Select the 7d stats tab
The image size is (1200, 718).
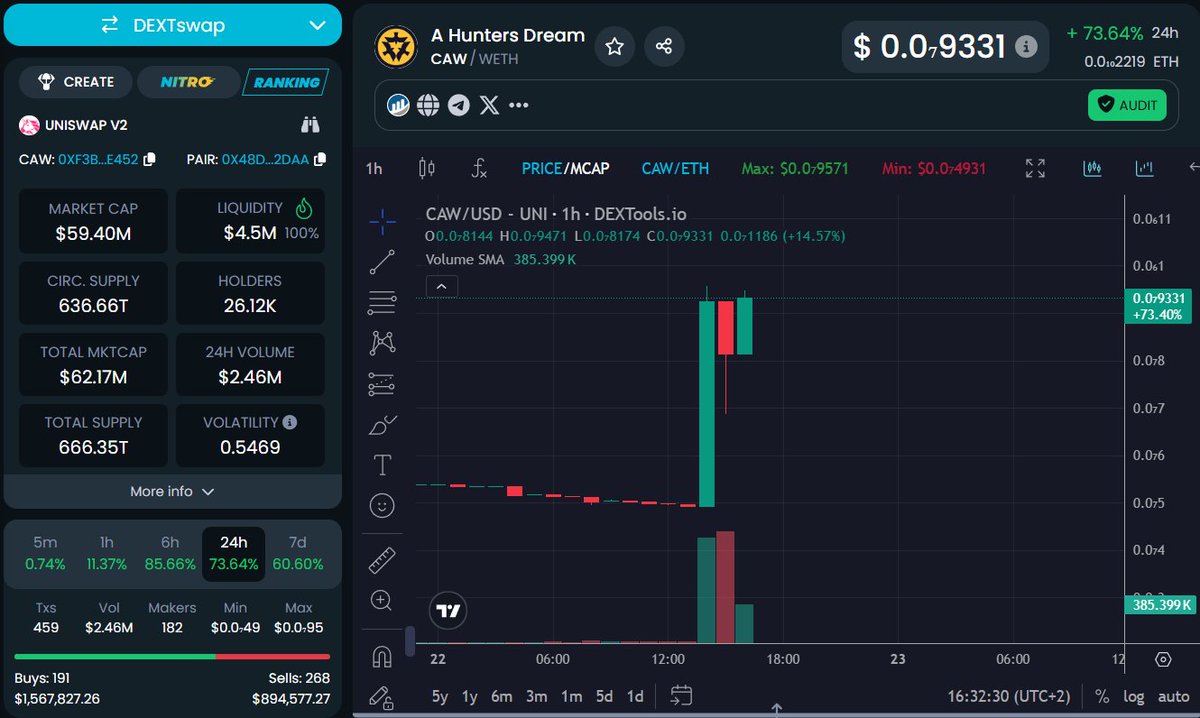point(298,553)
